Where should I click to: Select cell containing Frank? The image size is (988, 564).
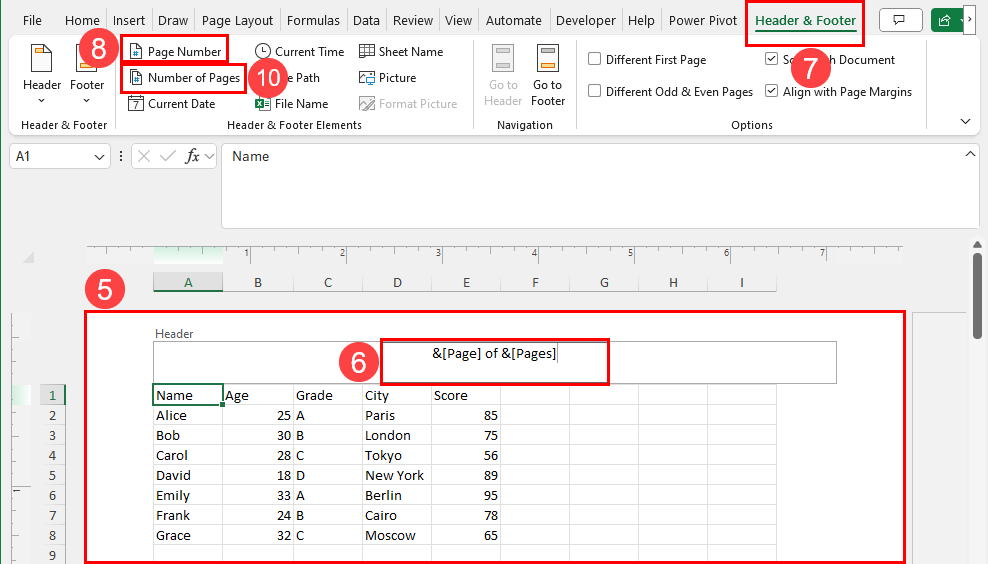pyautogui.click(x=188, y=515)
